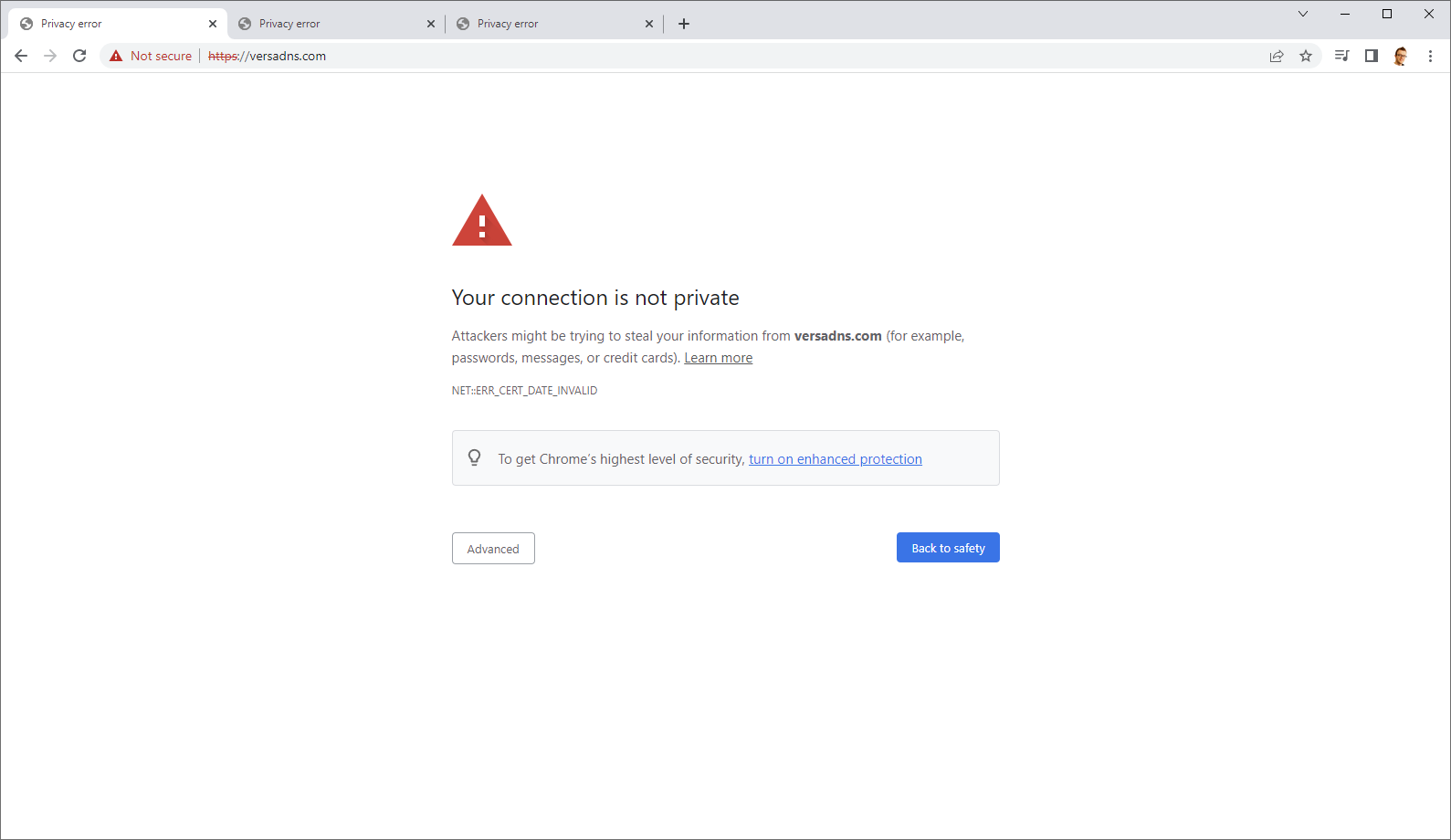1451x840 pixels.
Task: Reload the current page
Action: coord(79,56)
